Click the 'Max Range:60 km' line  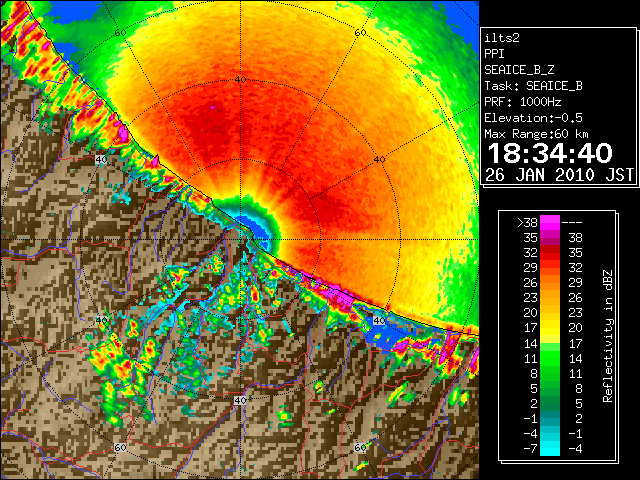(x=536, y=134)
